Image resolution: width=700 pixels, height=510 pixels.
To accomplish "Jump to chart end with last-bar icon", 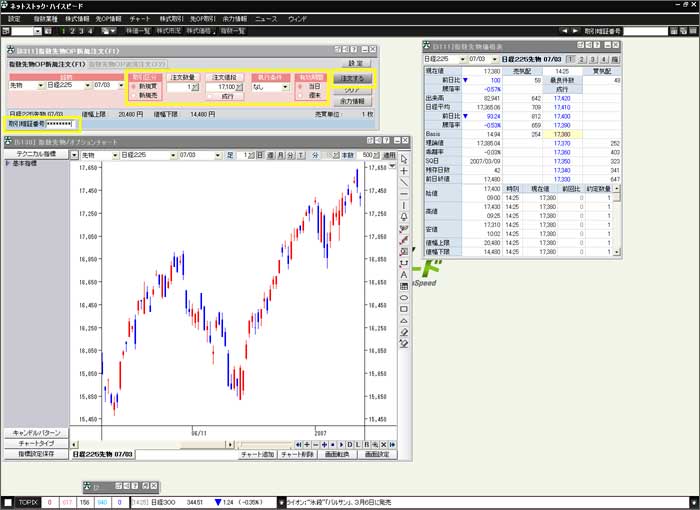I will coord(392,445).
